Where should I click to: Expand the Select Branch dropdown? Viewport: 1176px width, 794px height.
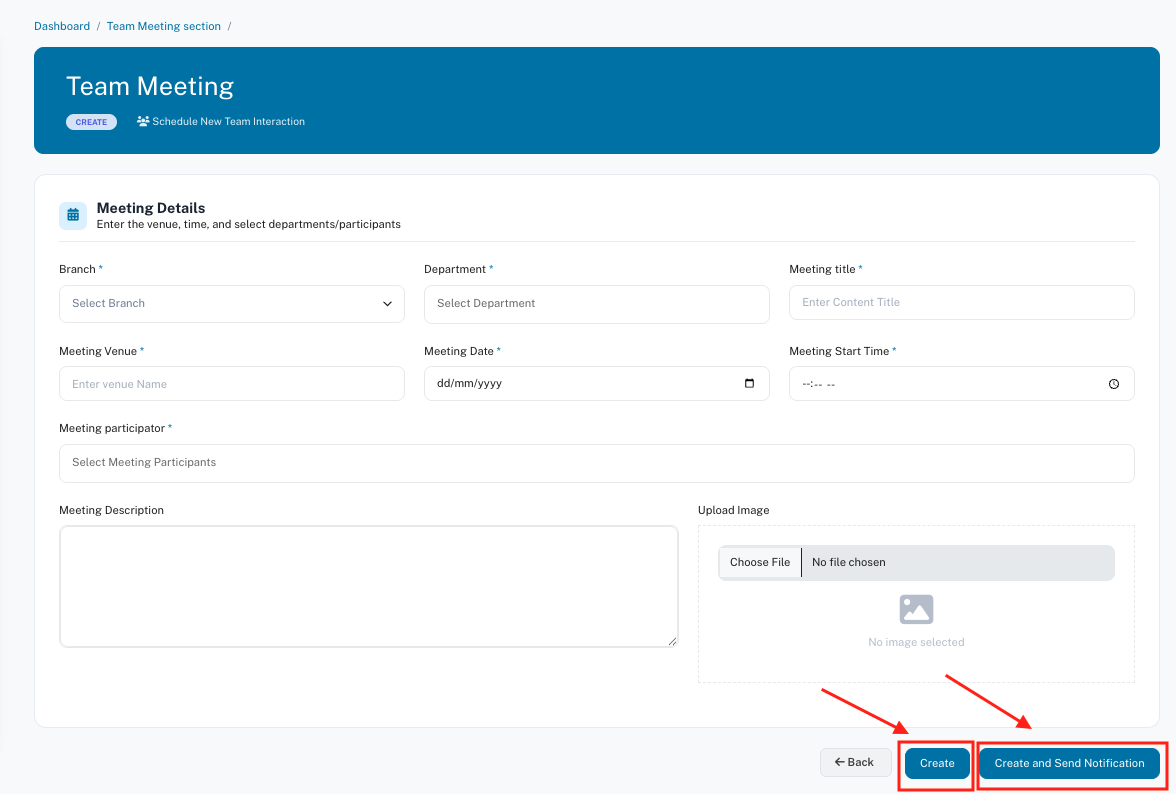pyautogui.click(x=232, y=304)
